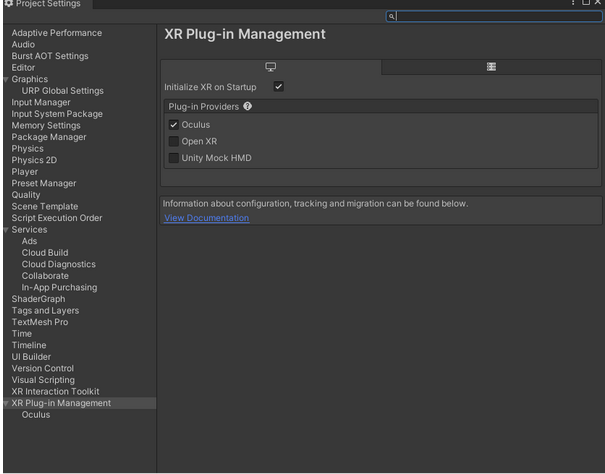Click the Project Settings gear icon
The width and height of the screenshot is (605, 474).
coord(8,4)
